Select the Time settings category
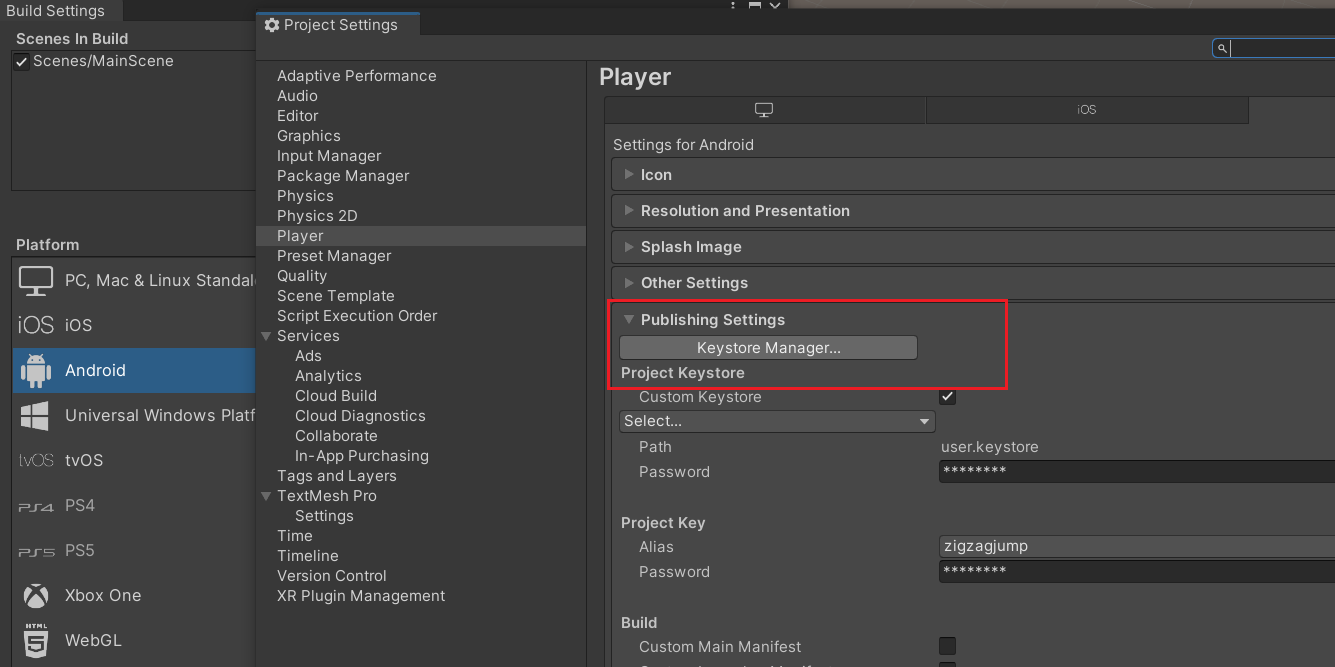This screenshot has height=667, width=1335. pyautogui.click(x=295, y=536)
